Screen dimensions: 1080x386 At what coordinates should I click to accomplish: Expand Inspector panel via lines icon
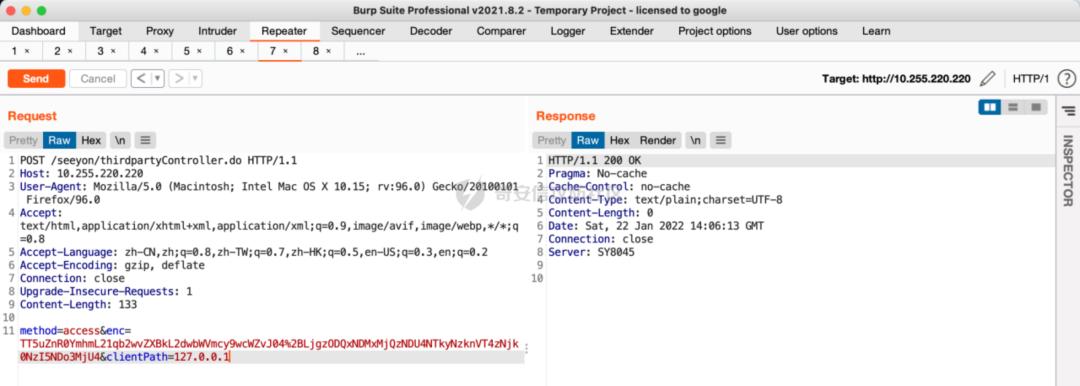(1068, 110)
